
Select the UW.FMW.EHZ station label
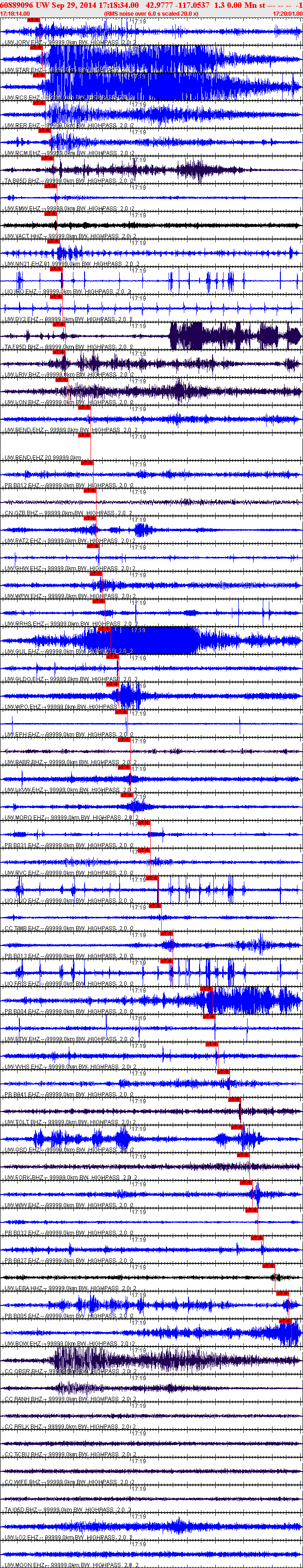(x=69, y=209)
